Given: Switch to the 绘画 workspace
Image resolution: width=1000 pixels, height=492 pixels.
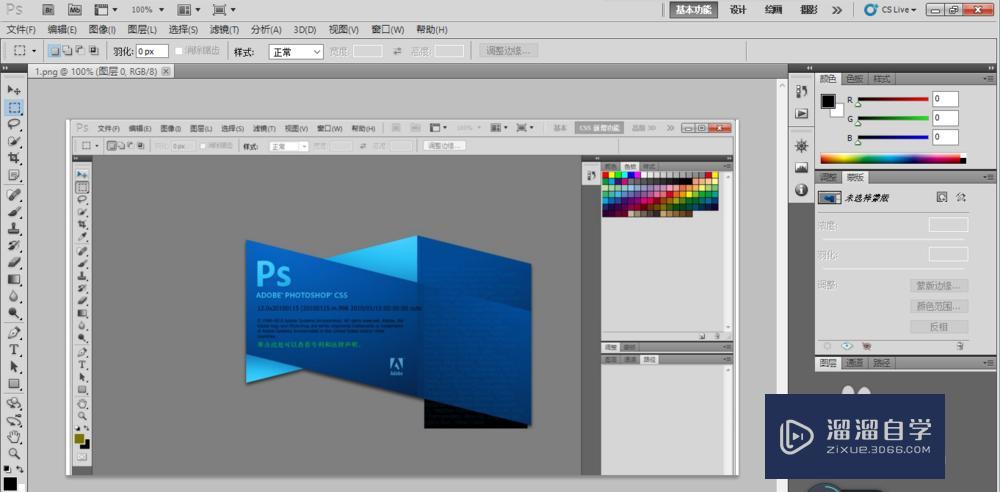Looking at the screenshot, I should click(x=774, y=10).
